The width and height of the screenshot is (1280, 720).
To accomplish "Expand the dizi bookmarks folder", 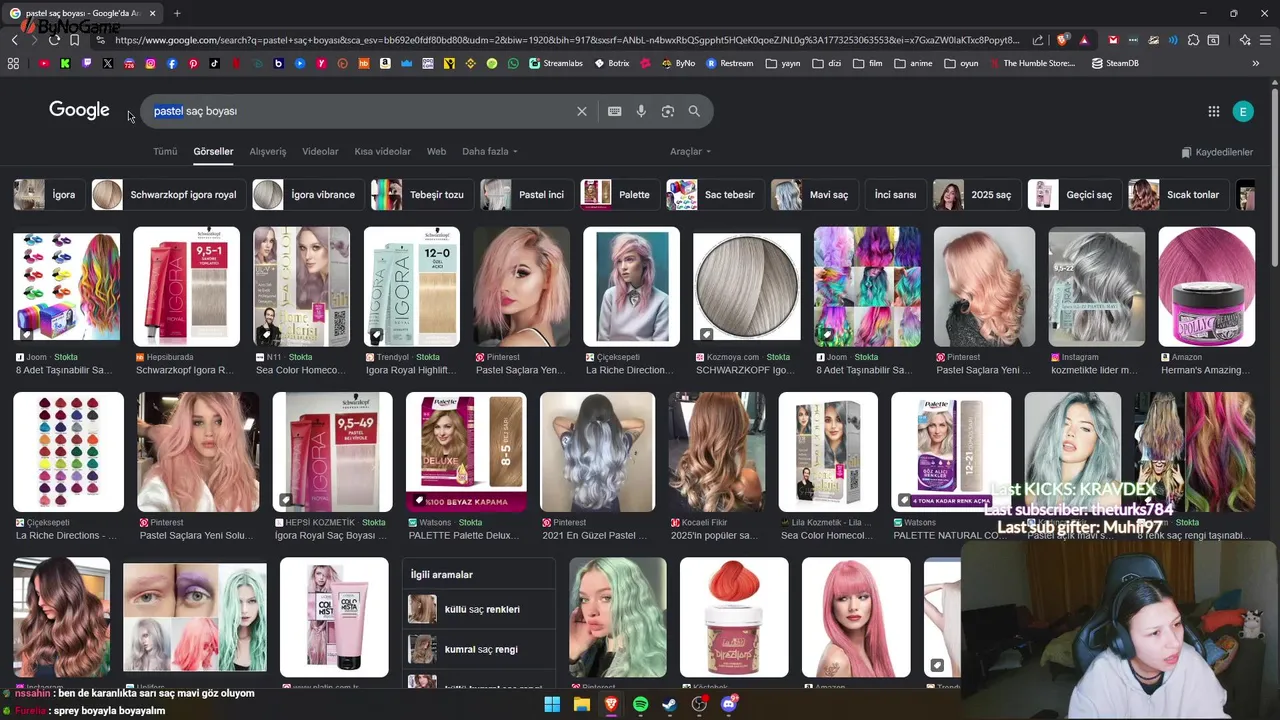I will pyautogui.click(x=827, y=63).
